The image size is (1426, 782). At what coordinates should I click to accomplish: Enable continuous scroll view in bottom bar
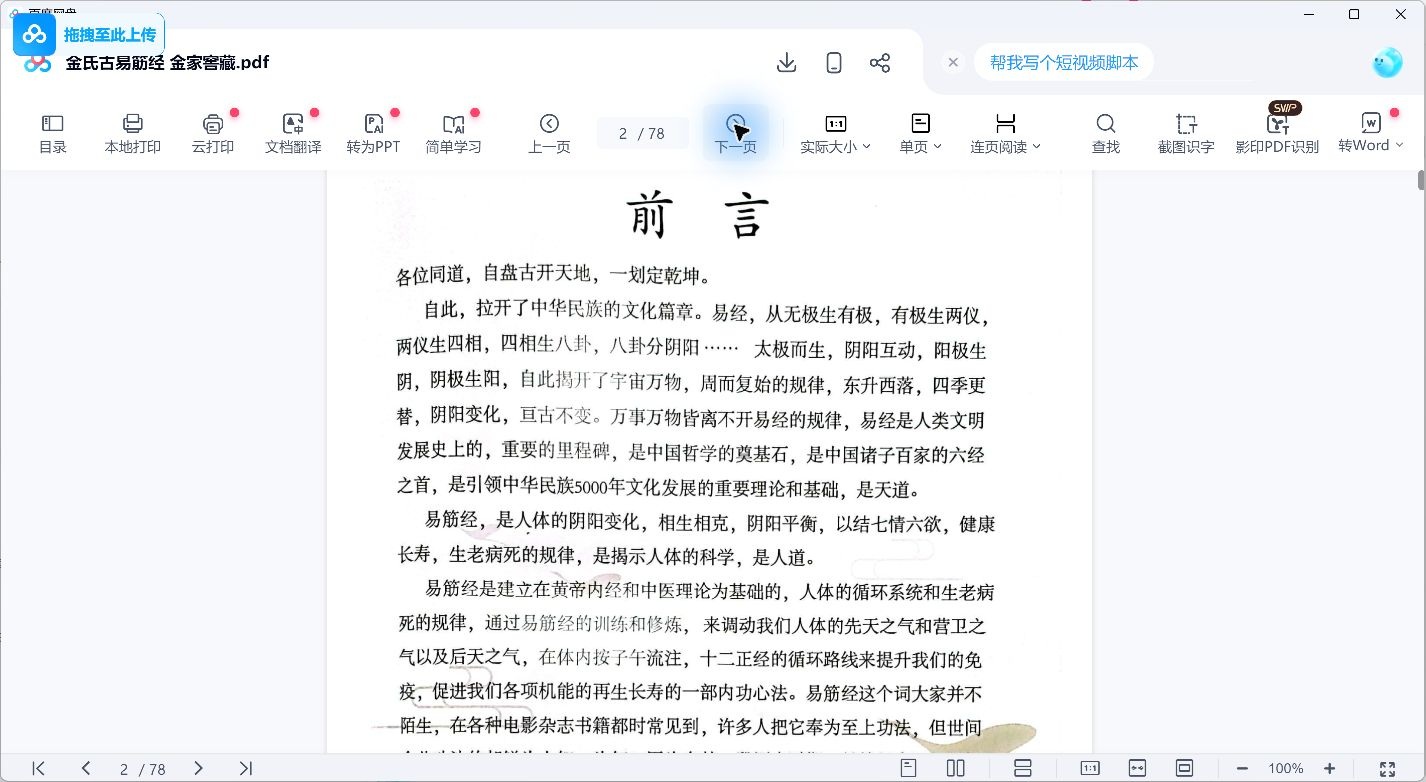pos(1022,768)
